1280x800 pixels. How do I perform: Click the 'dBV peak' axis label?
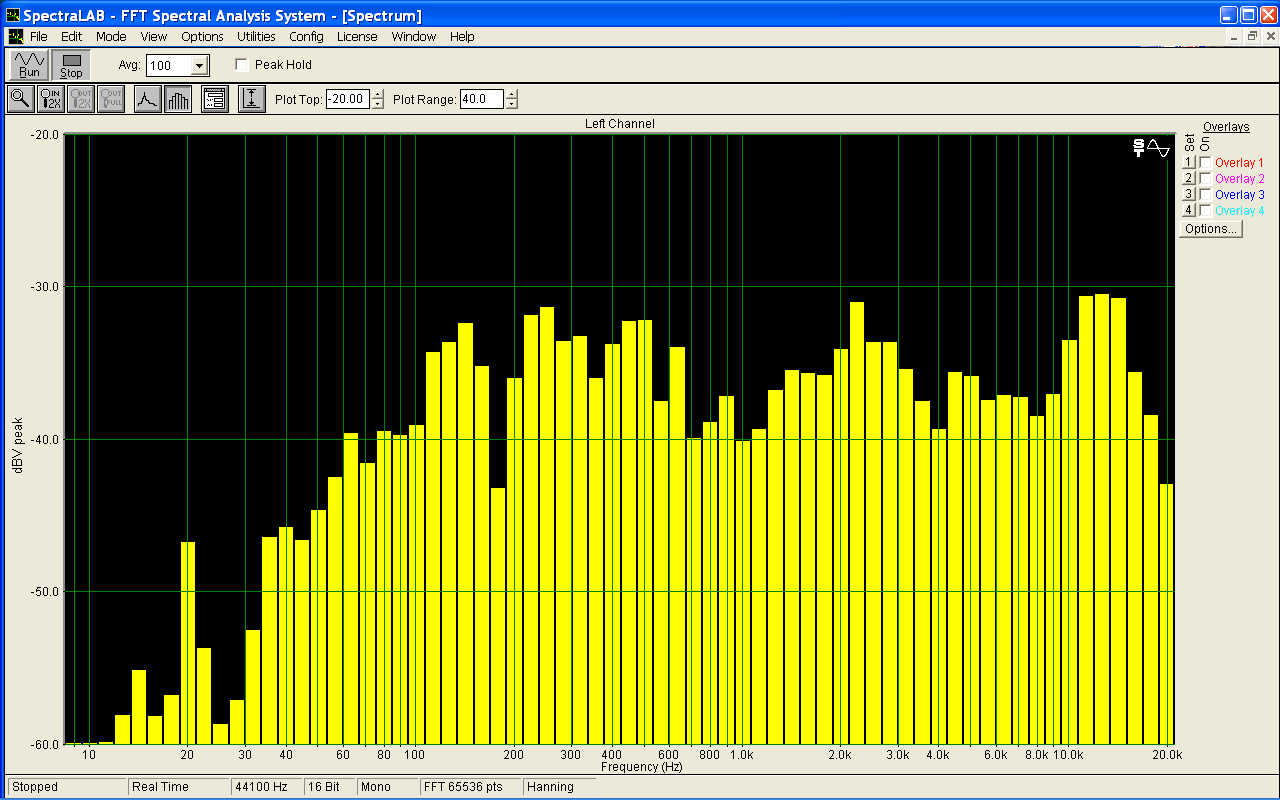pyautogui.click(x=18, y=444)
